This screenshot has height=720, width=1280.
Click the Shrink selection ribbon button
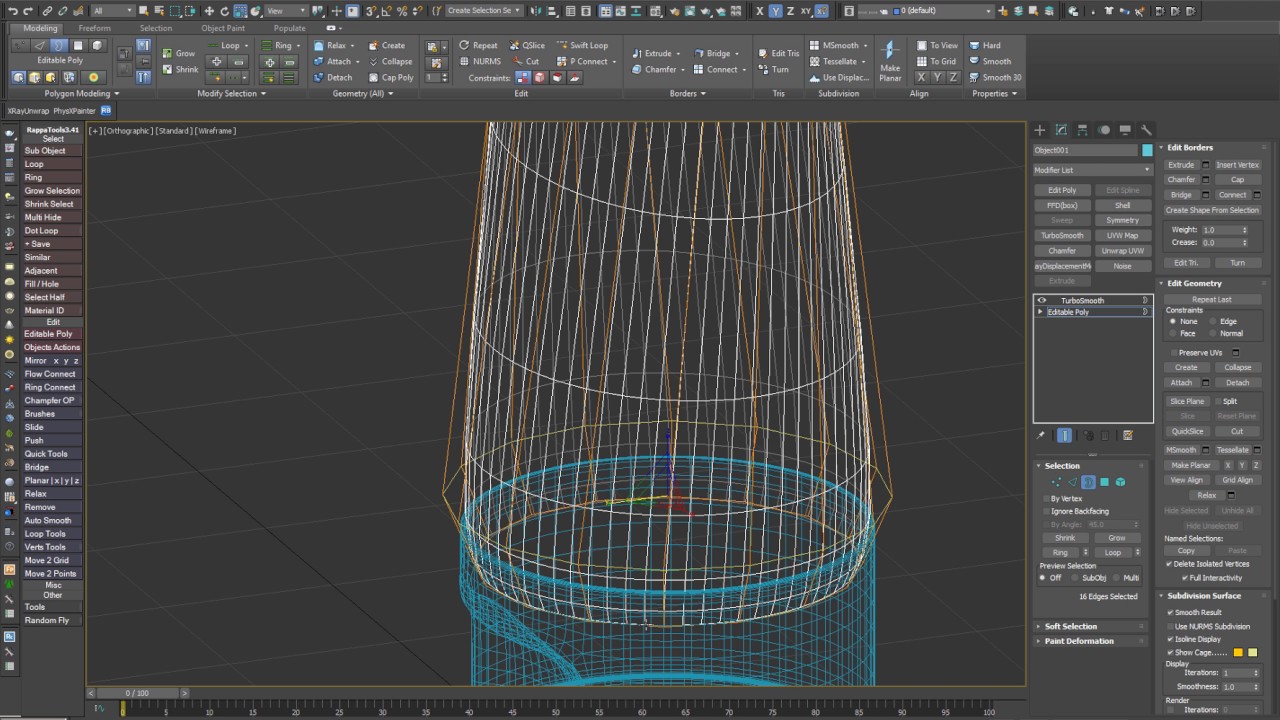180,69
